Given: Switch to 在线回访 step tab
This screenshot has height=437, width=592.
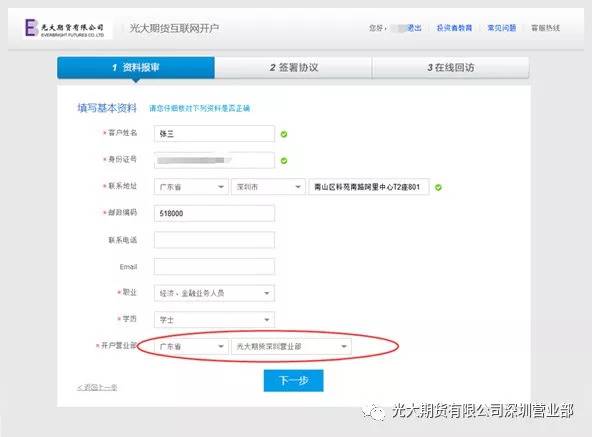Looking at the screenshot, I should (x=451, y=68).
